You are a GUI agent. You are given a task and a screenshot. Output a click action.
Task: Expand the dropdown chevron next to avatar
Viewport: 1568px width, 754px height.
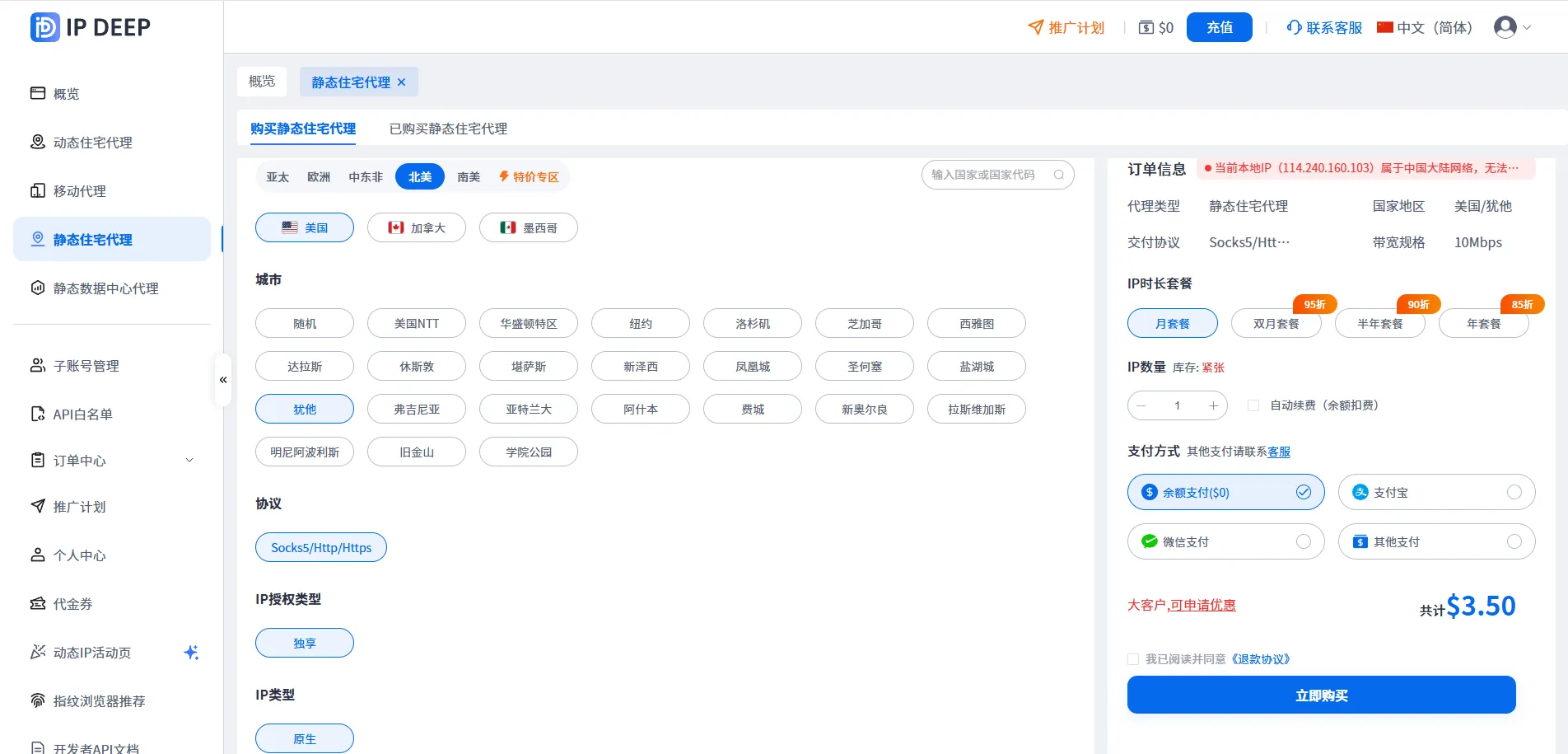1527,27
